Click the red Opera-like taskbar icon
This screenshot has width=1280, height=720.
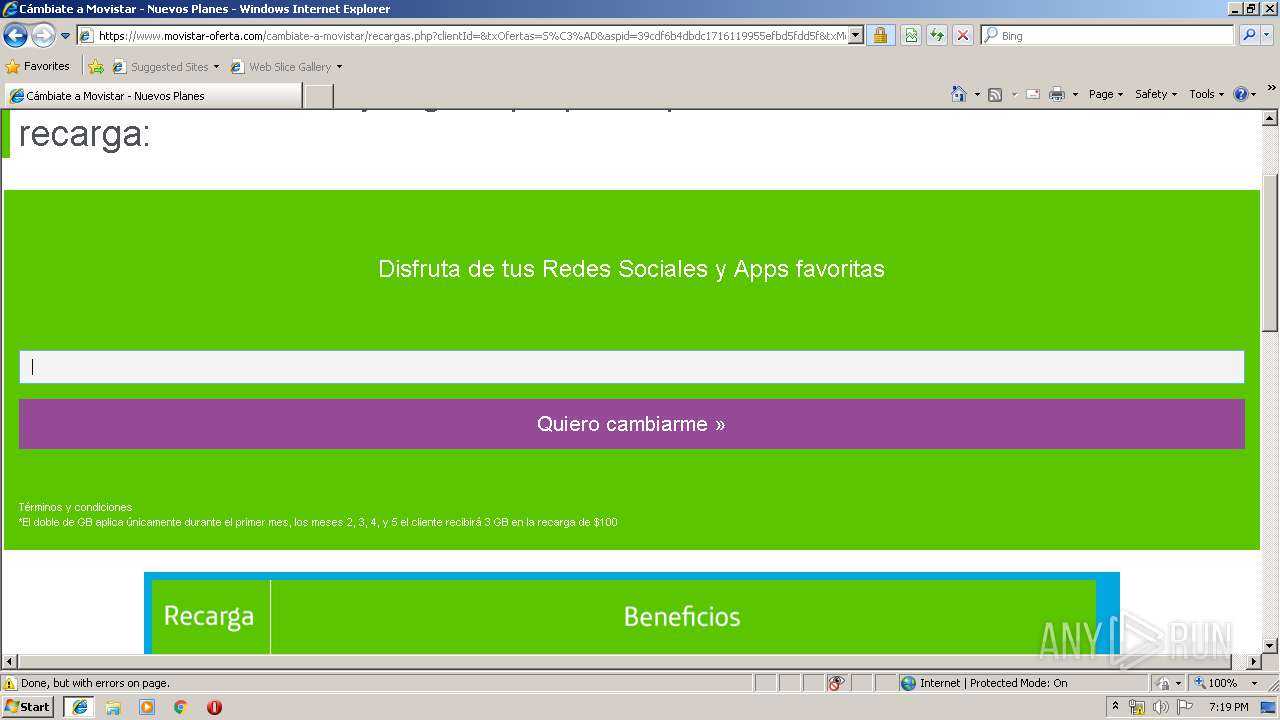(214, 707)
